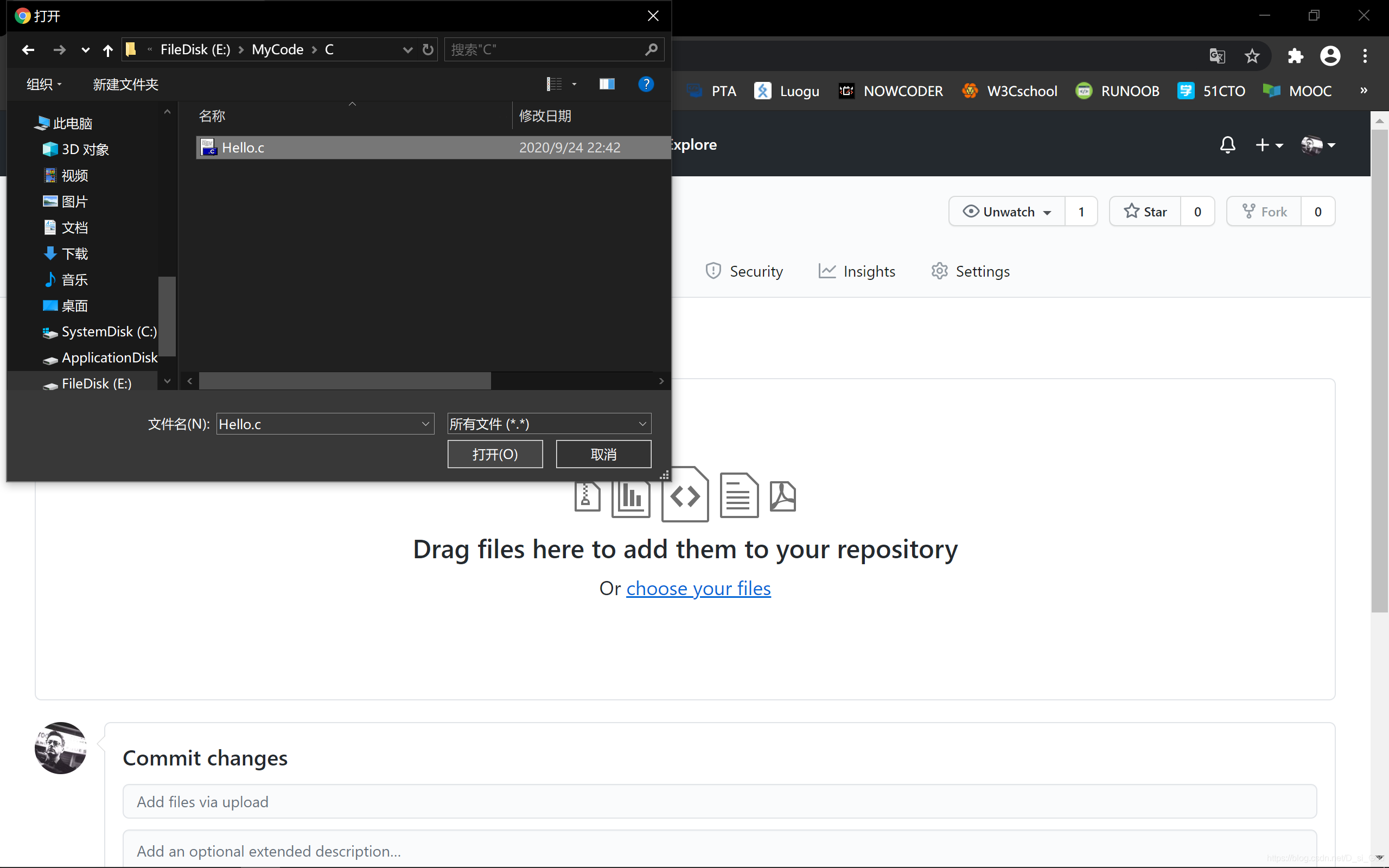The height and width of the screenshot is (868, 1389).
Task: Click the 打开(O) button
Action: click(495, 454)
